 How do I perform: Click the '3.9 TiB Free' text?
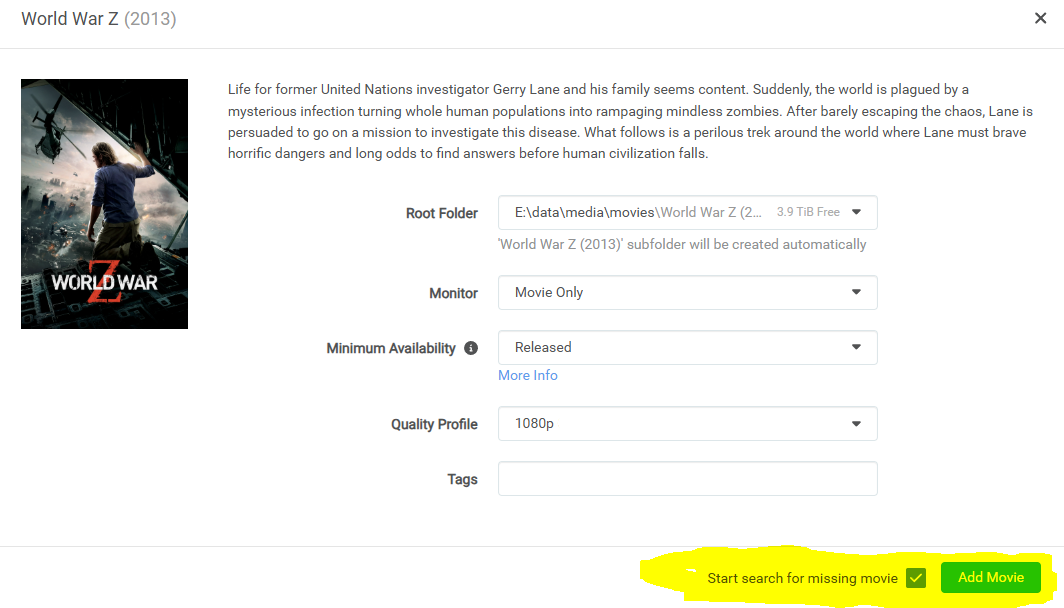(808, 212)
